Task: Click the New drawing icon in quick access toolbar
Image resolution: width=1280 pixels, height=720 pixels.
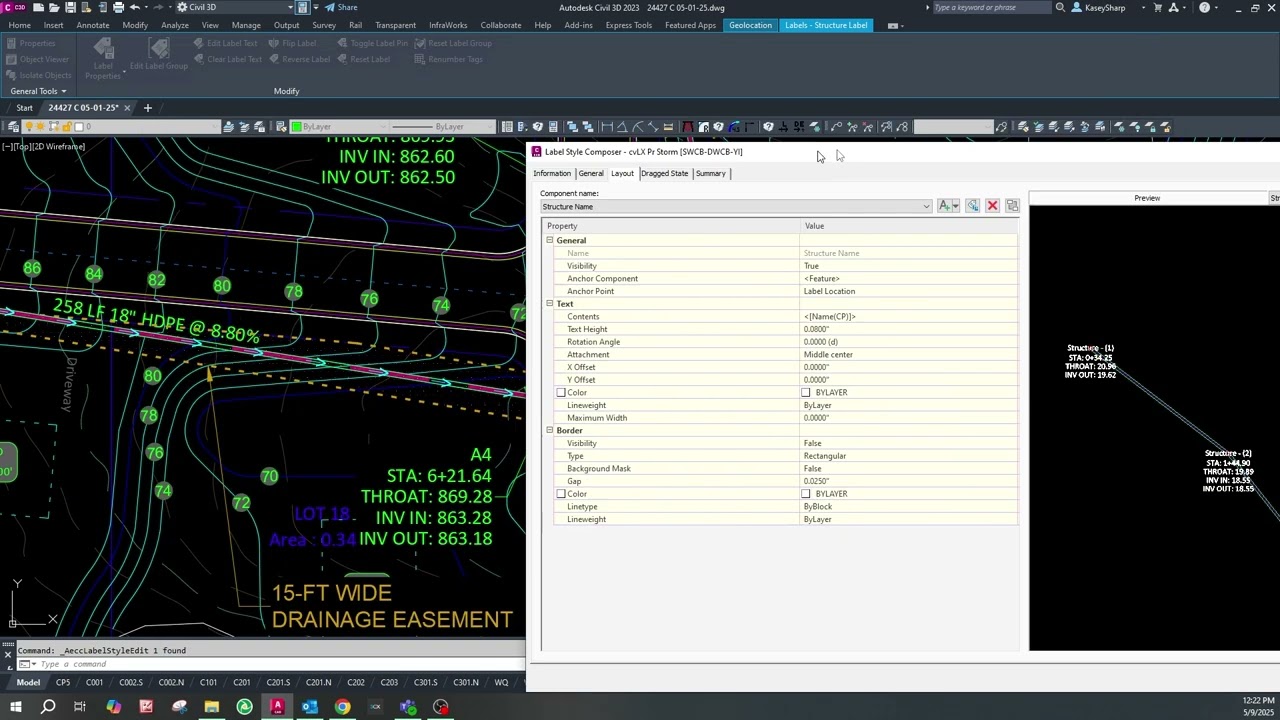Action: click(x=41, y=7)
